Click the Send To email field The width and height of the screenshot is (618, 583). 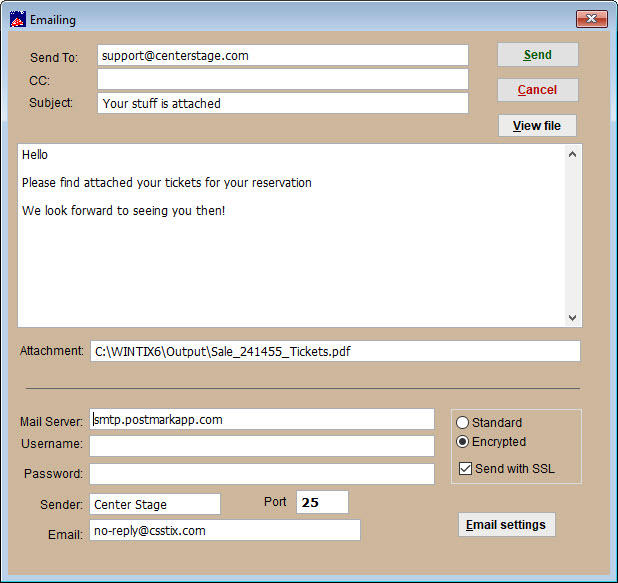[x=283, y=56]
